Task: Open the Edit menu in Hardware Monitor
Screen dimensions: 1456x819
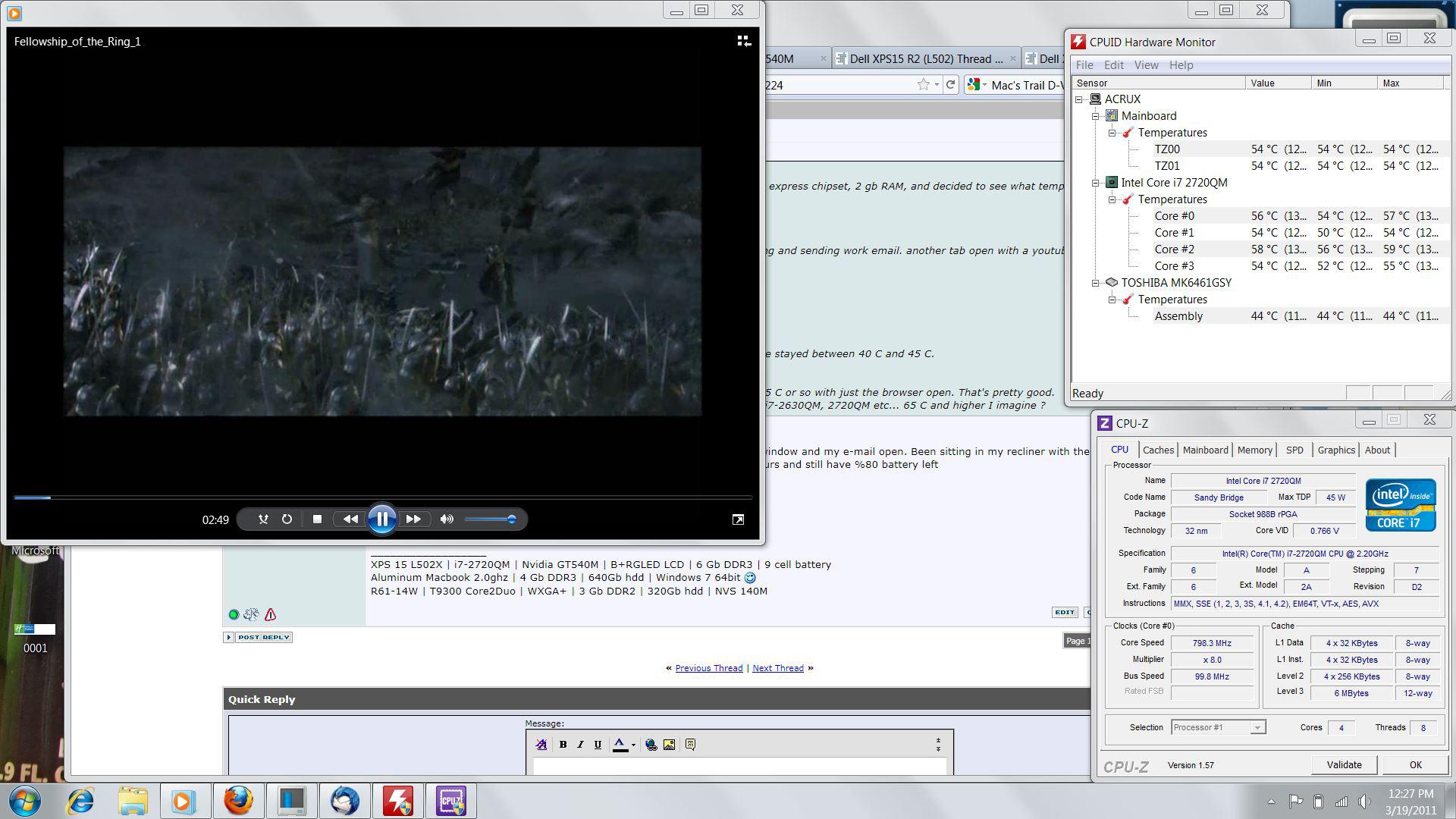Action: coord(1113,65)
